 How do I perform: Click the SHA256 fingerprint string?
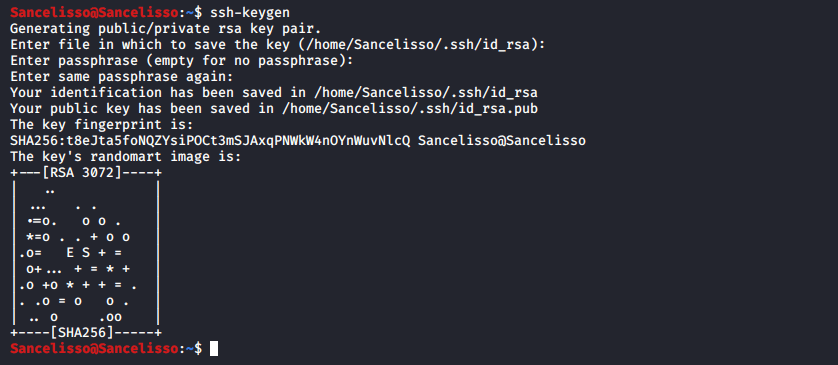pos(210,141)
